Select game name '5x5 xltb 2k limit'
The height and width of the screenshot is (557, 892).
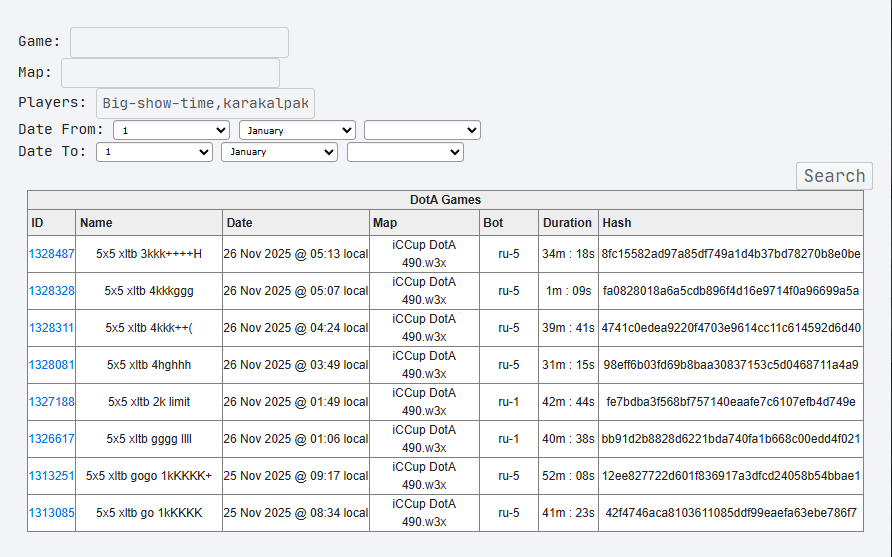pyautogui.click(x=149, y=402)
